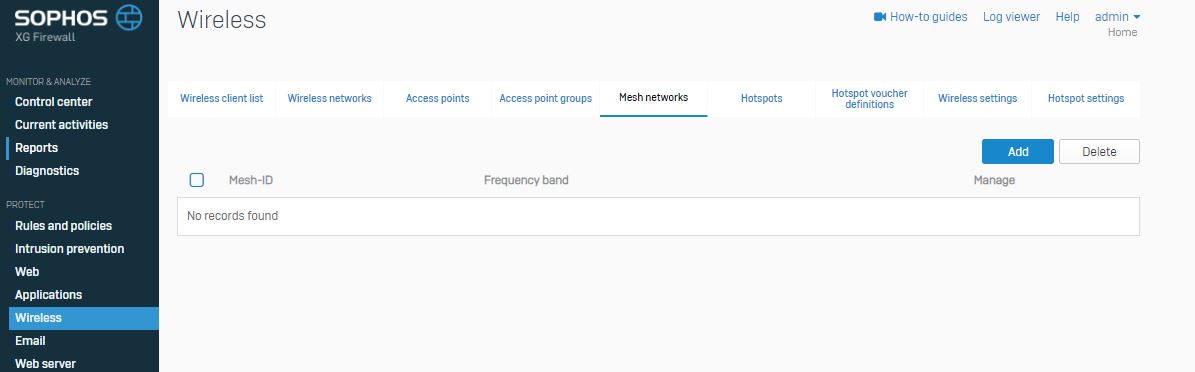This screenshot has height=372, width=1195.
Task: Click the Sophos globe logo icon
Action: (x=129, y=17)
